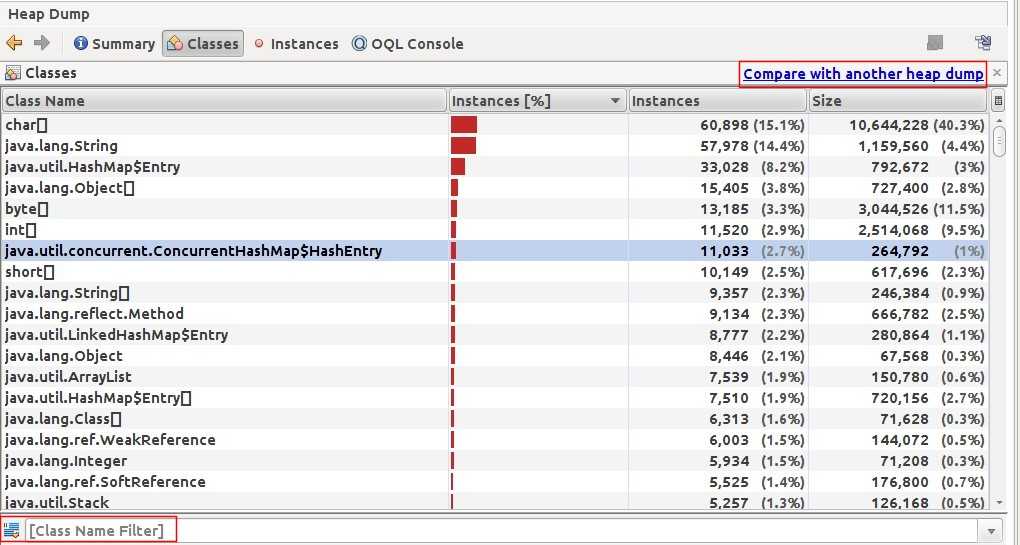Viewport: 1020px width, 545px height.
Task: Switch to the Classes view
Action: click(x=203, y=44)
